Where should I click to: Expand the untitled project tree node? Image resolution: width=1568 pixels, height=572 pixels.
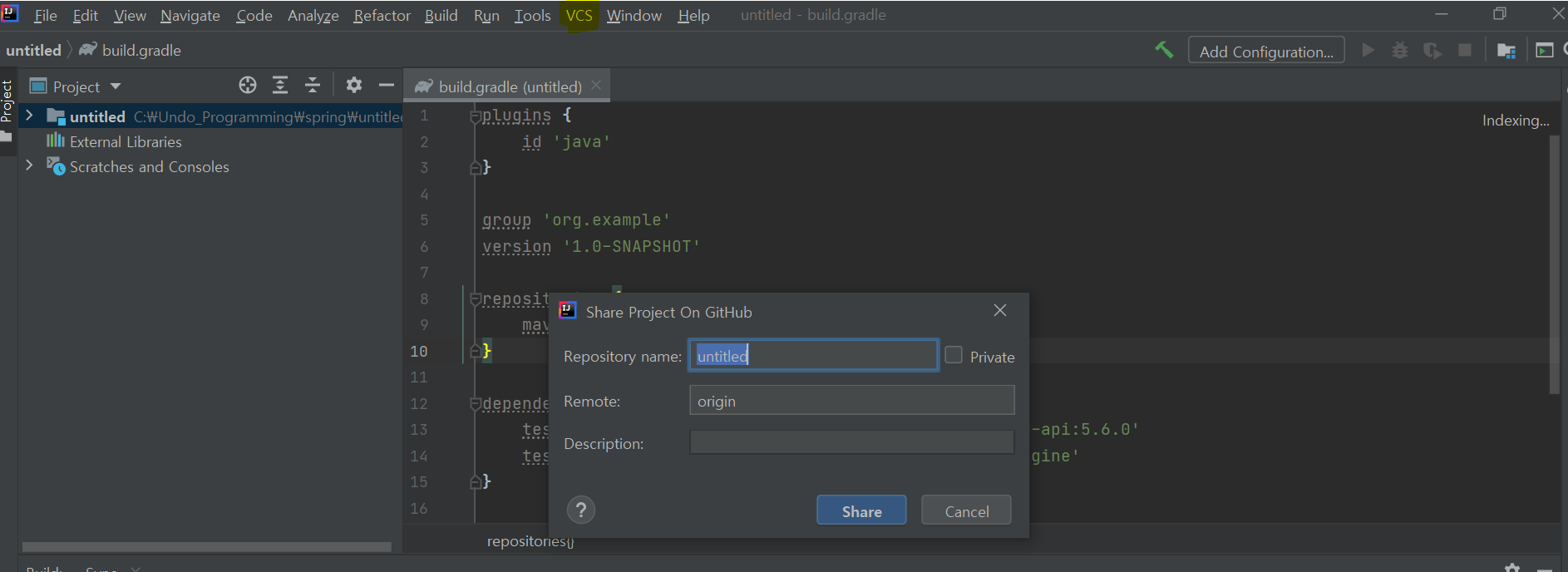tap(29, 116)
